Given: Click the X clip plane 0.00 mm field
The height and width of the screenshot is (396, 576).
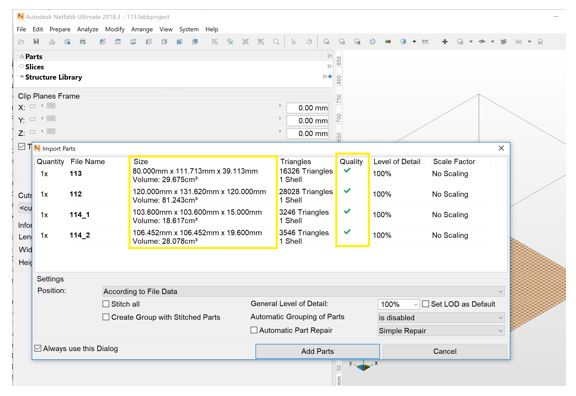Looking at the screenshot, I should (x=307, y=108).
